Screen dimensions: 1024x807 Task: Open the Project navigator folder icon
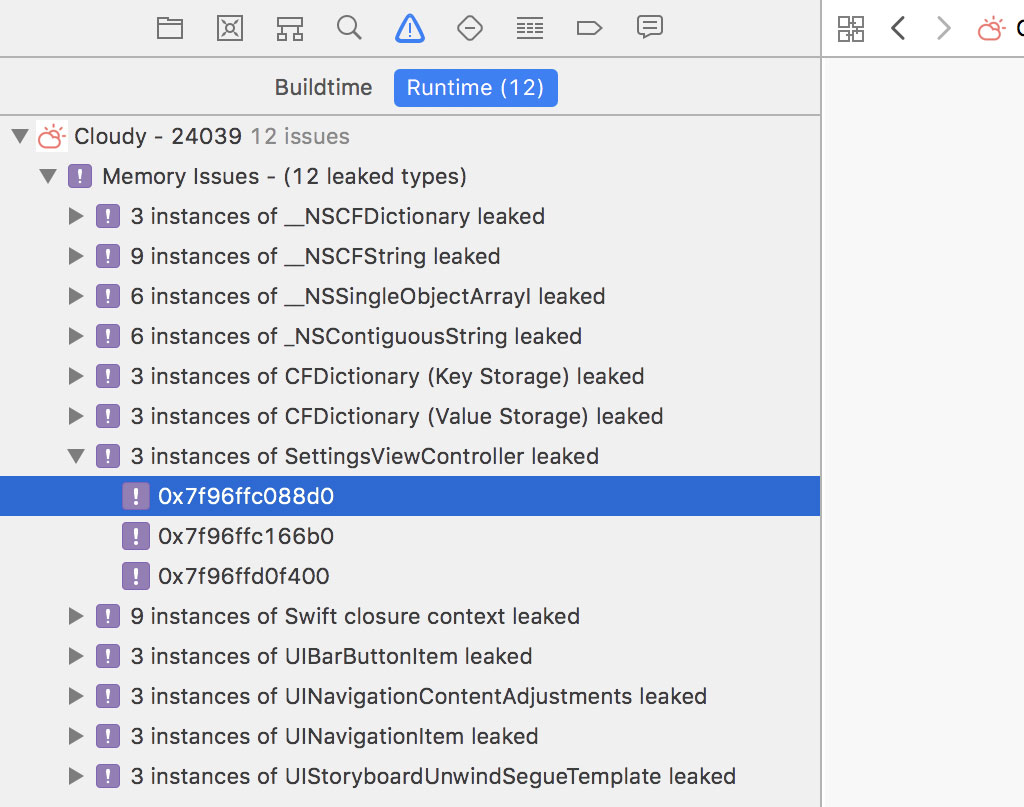pyautogui.click(x=169, y=28)
